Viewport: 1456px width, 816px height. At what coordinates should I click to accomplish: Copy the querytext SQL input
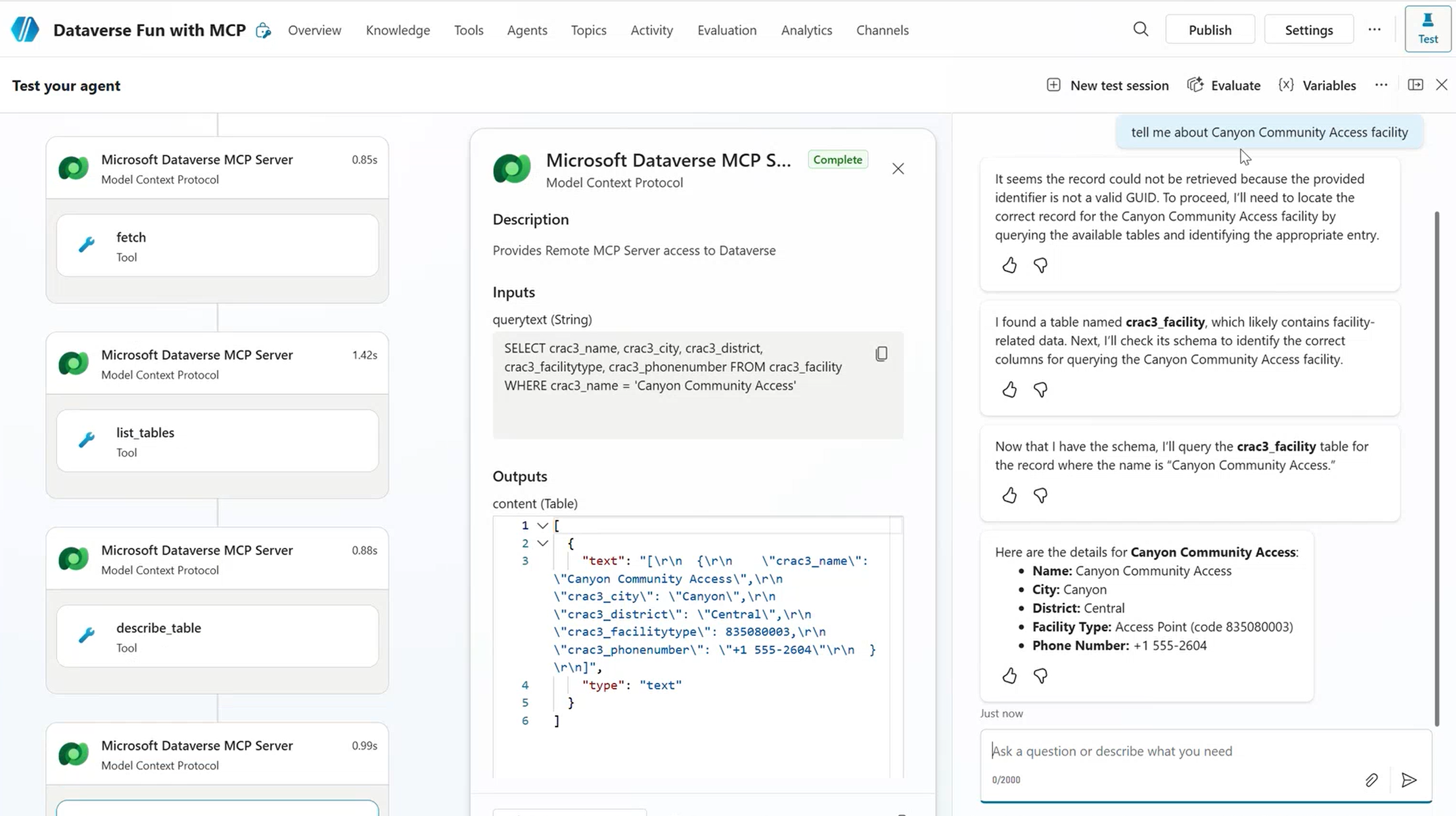tap(881, 354)
